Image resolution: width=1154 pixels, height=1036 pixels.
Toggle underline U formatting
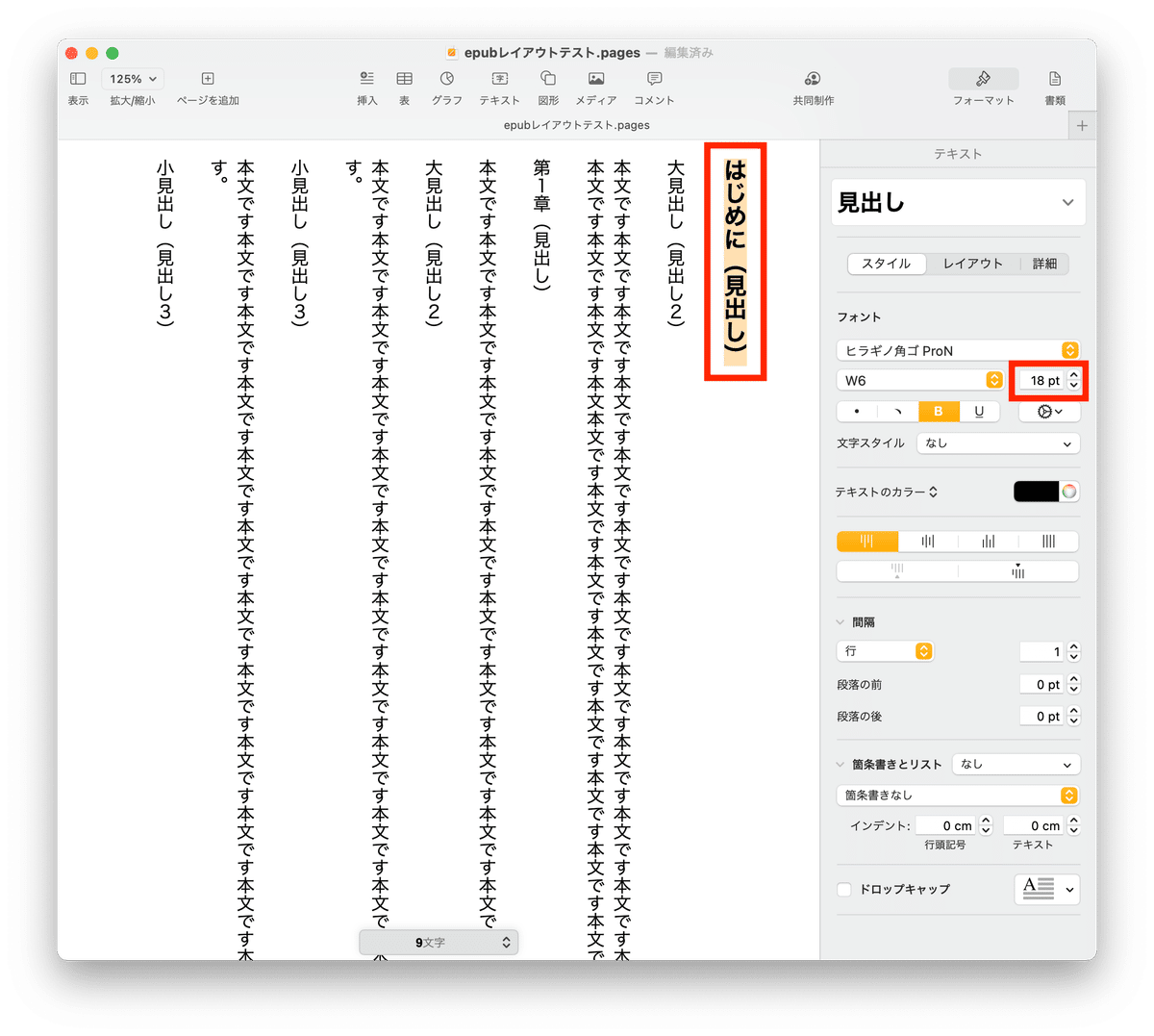pos(979,412)
